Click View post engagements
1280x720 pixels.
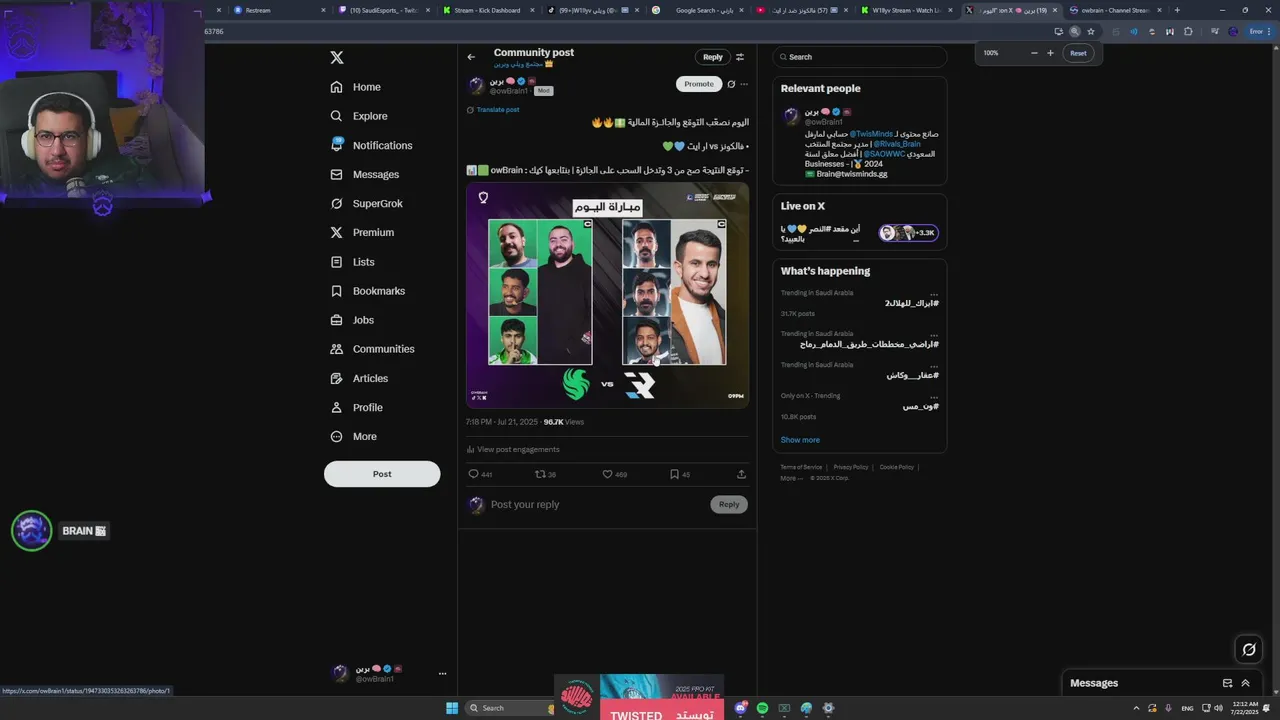[512, 449]
